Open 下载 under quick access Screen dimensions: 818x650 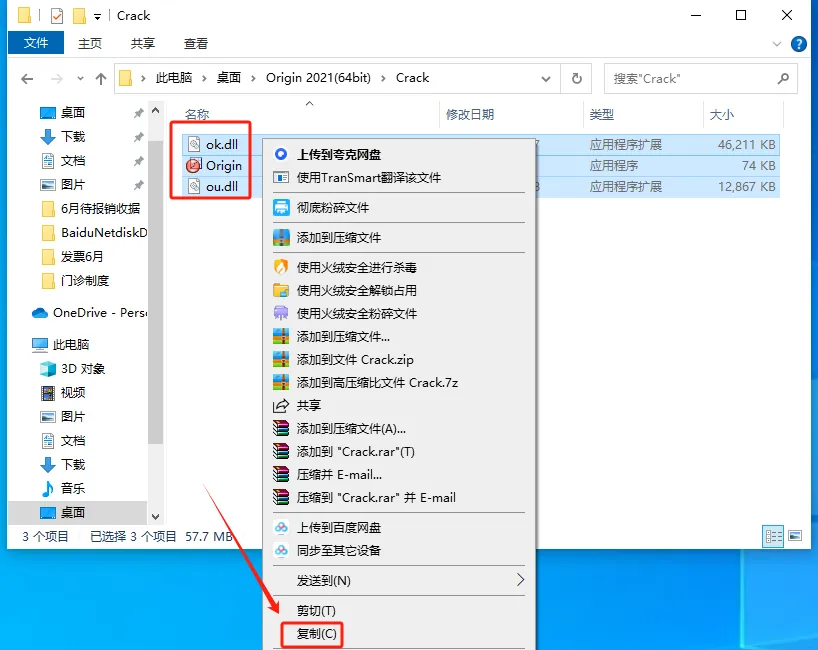point(73,137)
